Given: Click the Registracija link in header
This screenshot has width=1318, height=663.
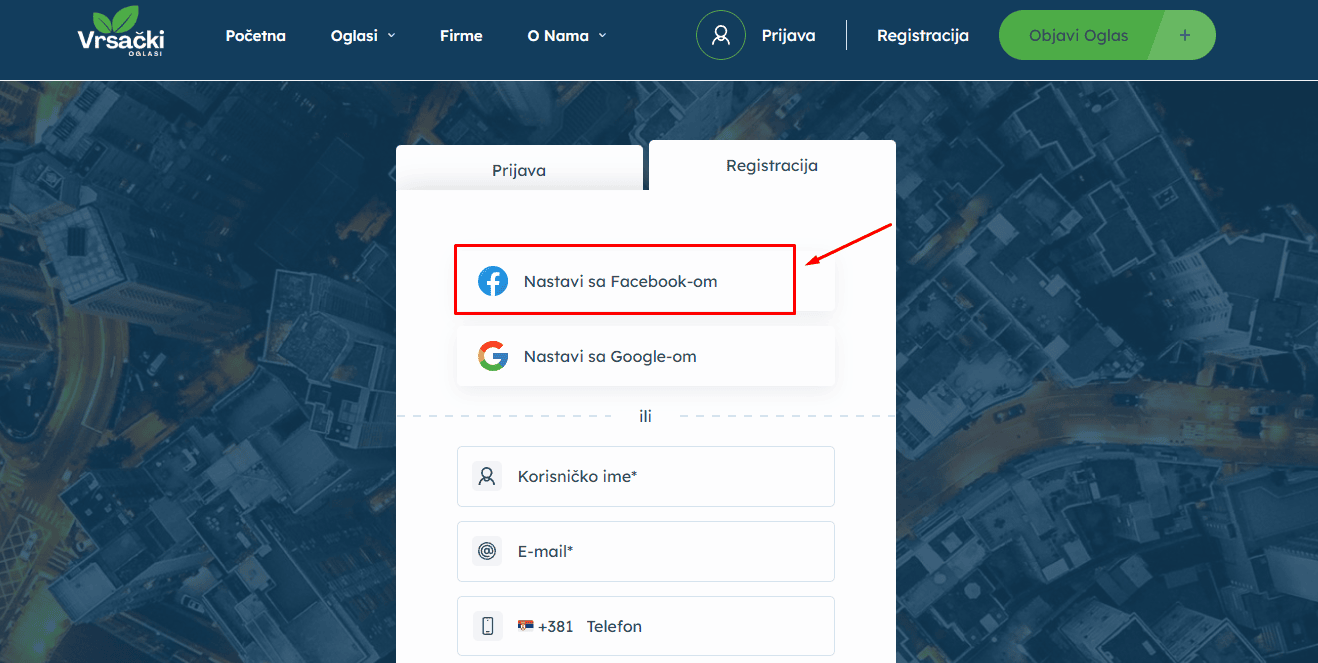Looking at the screenshot, I should (x=923, y=35).
